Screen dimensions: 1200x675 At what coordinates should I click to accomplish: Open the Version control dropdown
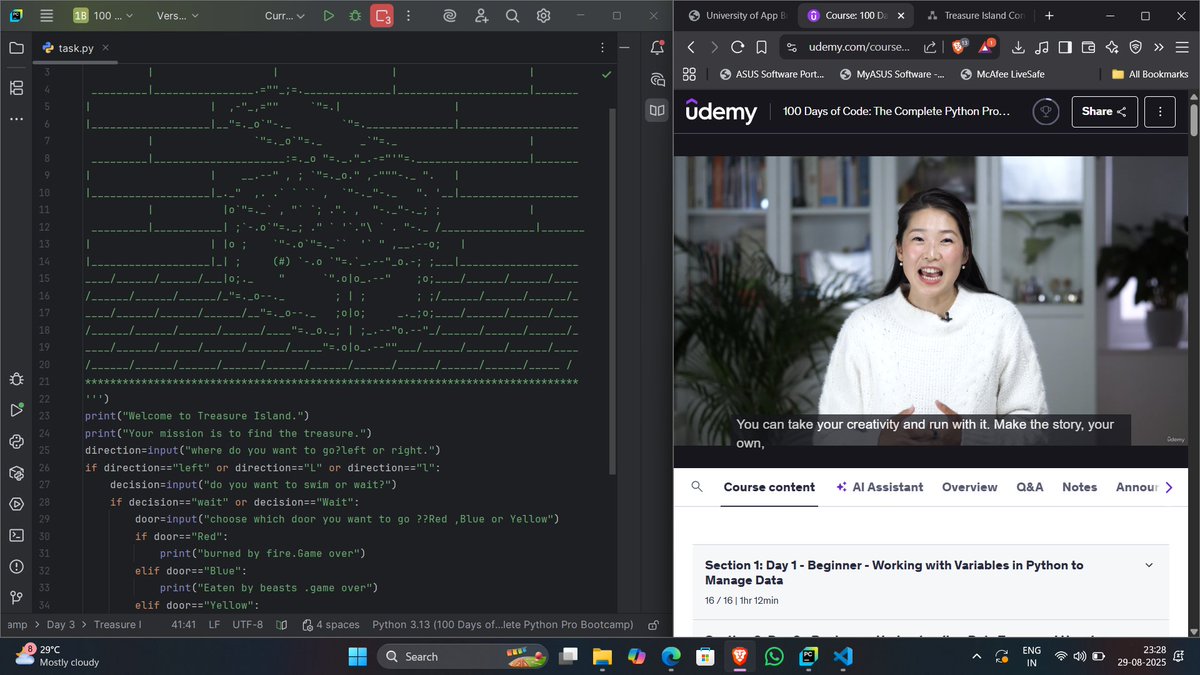tap(177, 16)
